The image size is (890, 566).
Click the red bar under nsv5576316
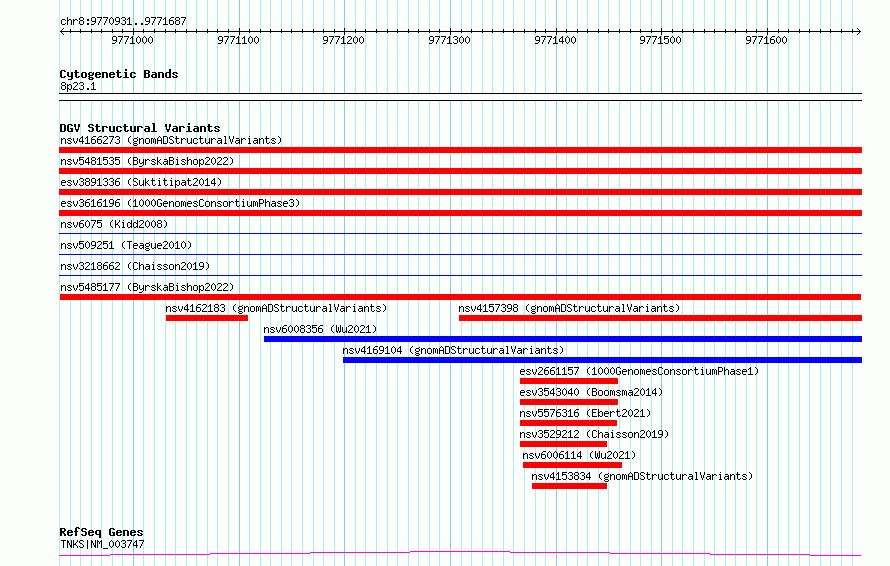(568, 423)
